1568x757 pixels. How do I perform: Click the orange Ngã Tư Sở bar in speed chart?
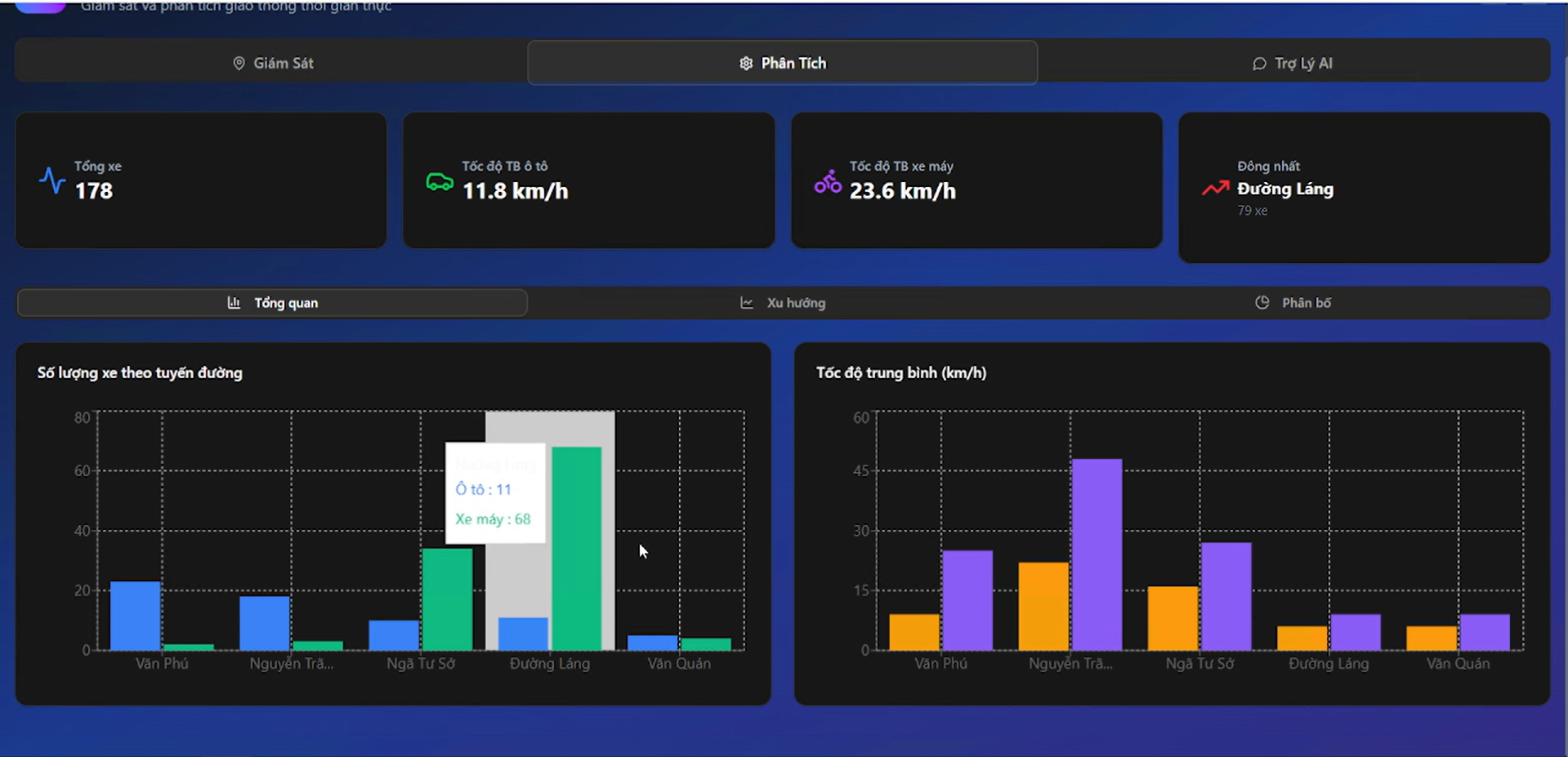tap(1173, 618)
